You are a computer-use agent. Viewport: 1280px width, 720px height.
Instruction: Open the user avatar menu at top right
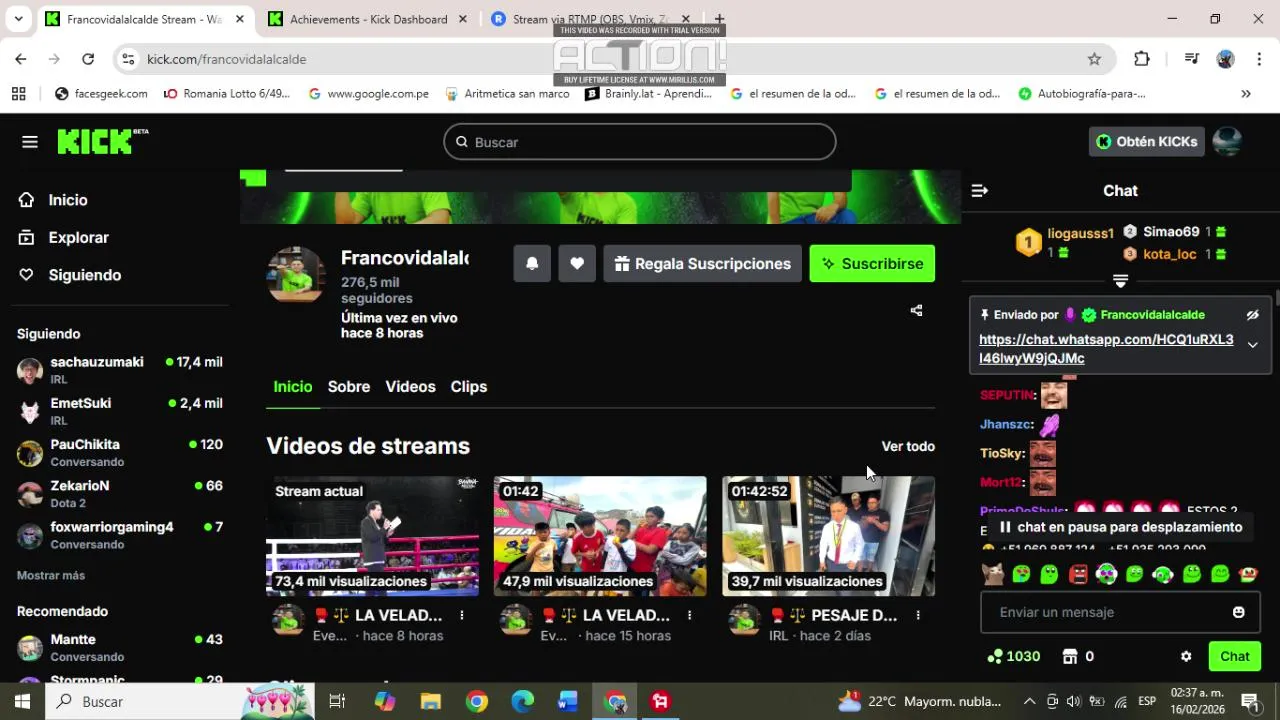[1227, 142]
